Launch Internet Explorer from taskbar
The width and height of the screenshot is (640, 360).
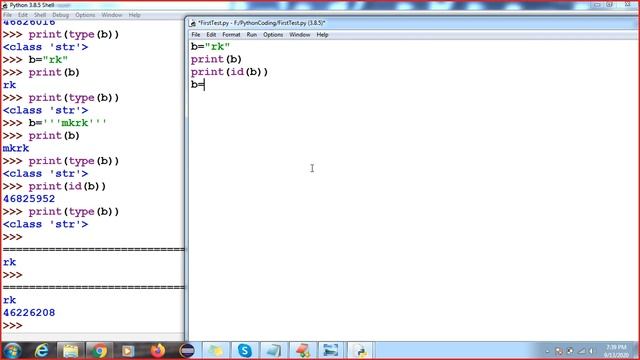[x=42, y=351]
